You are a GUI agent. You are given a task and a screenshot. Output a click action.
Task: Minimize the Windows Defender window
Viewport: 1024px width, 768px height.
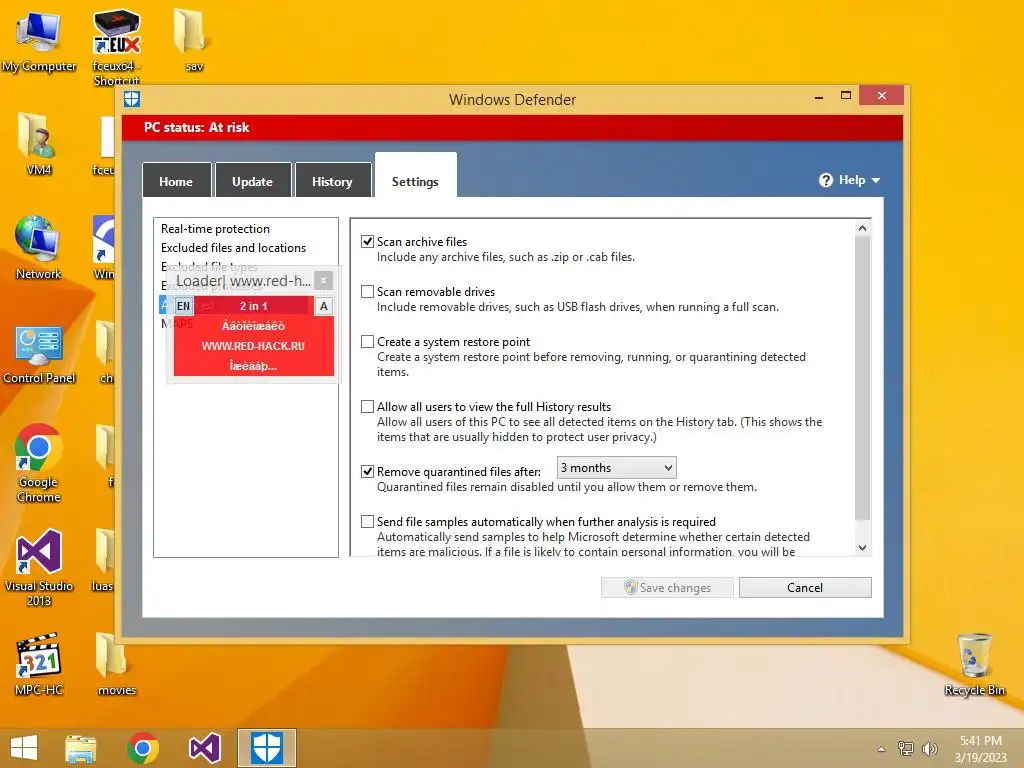click(x=819, y=96)
